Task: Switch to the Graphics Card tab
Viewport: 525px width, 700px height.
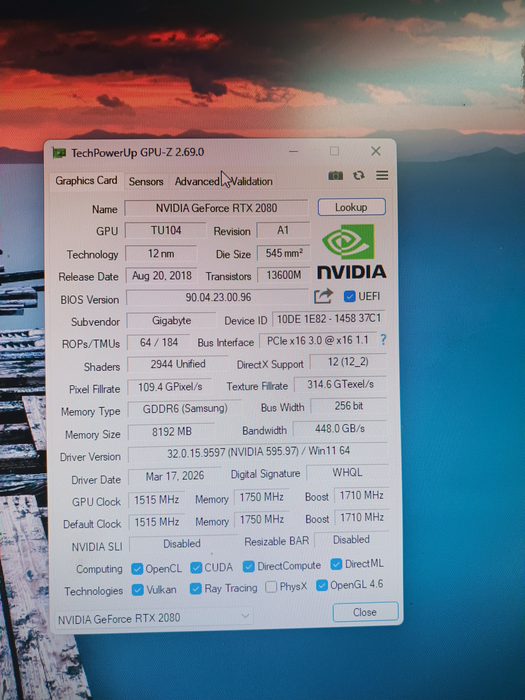Action: click(x=86, y=180)
